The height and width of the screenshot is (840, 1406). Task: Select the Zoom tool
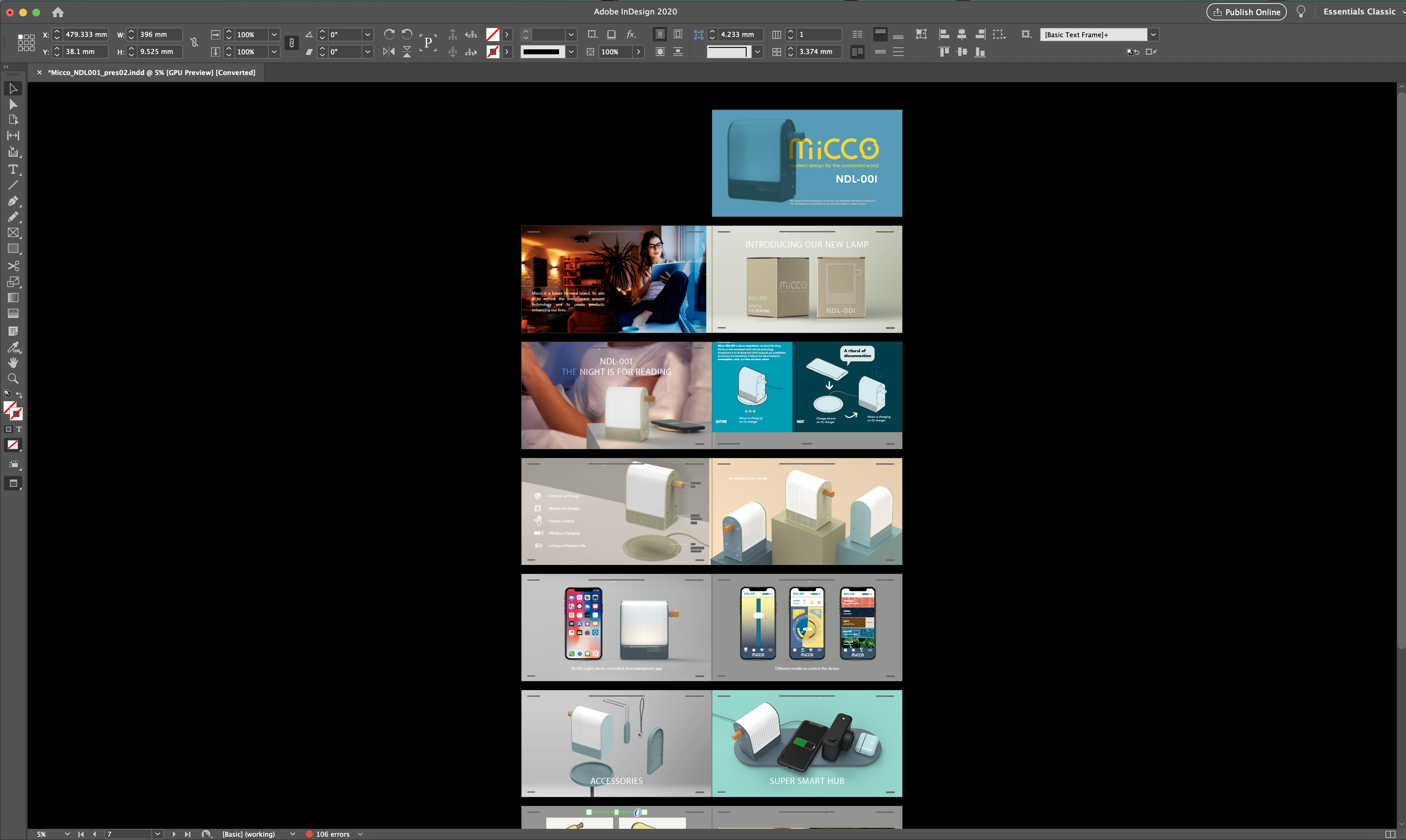coord(13,379)
